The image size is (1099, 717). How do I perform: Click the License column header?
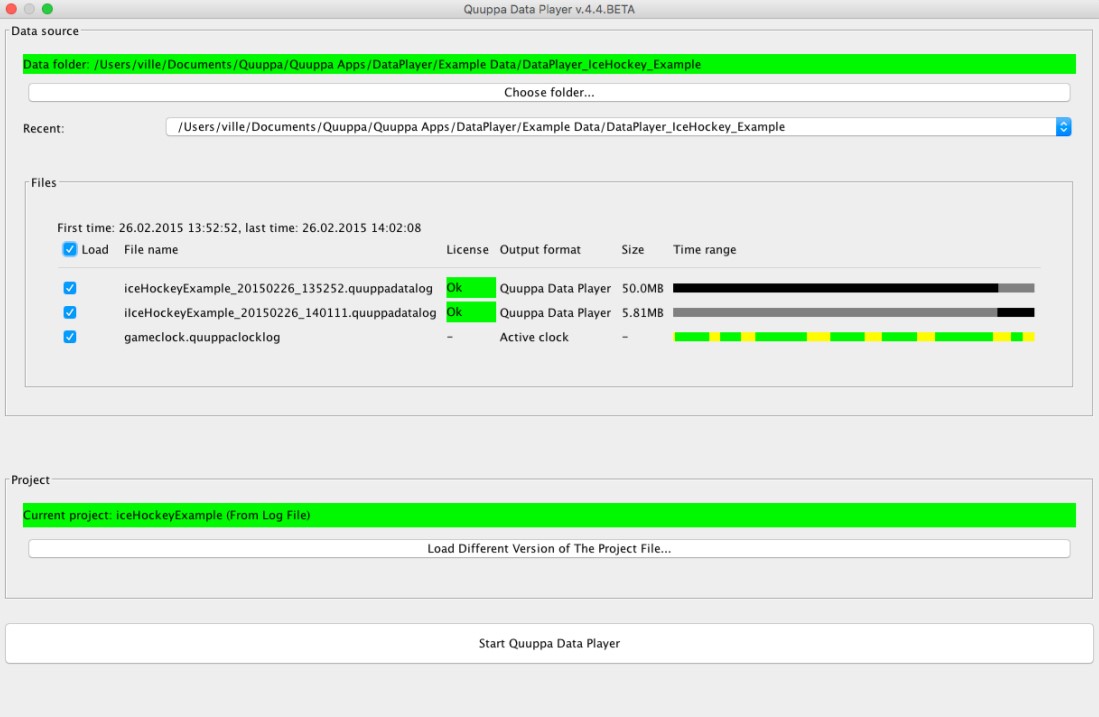click(467, 250)
